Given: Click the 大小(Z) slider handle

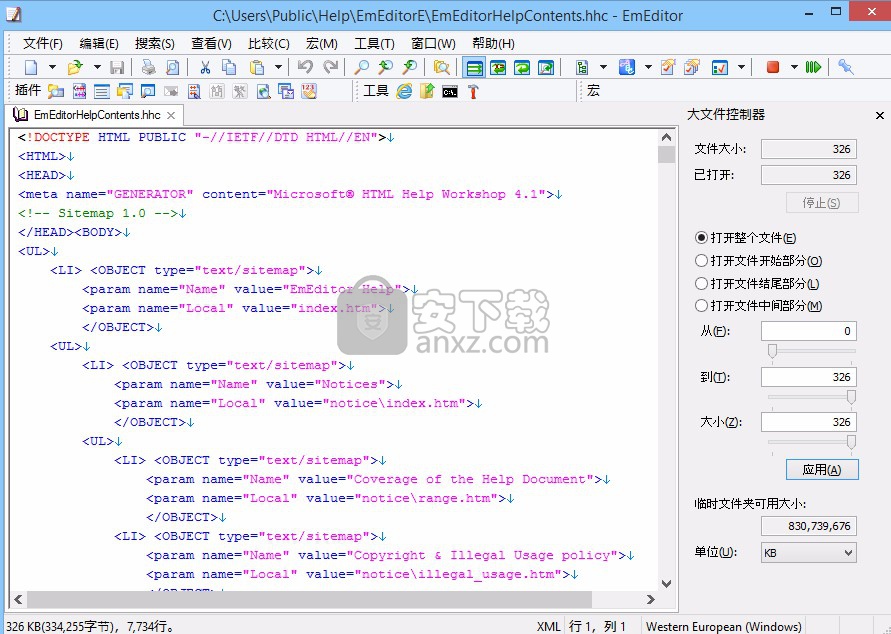Looking at the screenshot, I should coord(851,442).
